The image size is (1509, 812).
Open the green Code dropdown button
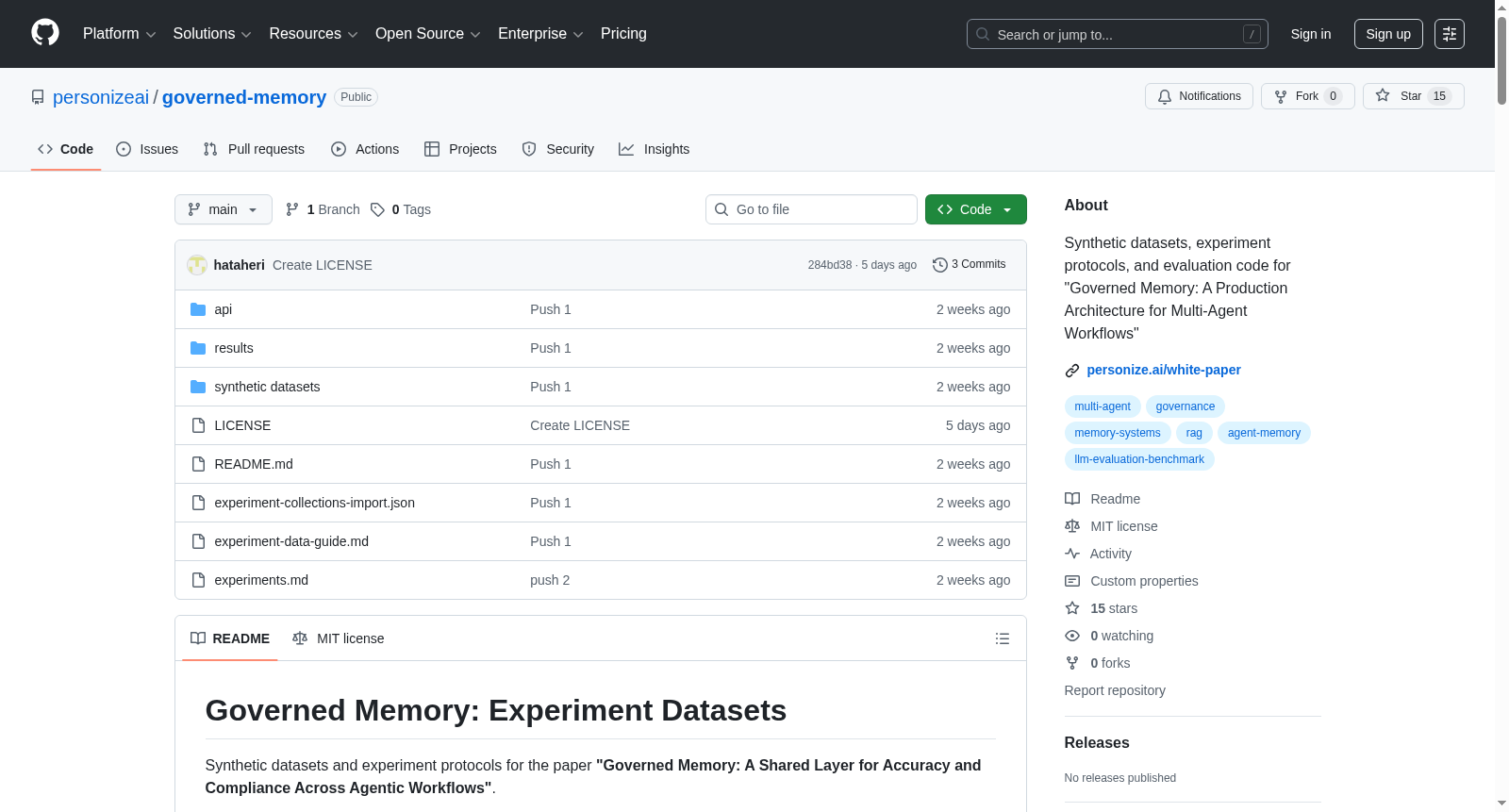tap(976, 209)
